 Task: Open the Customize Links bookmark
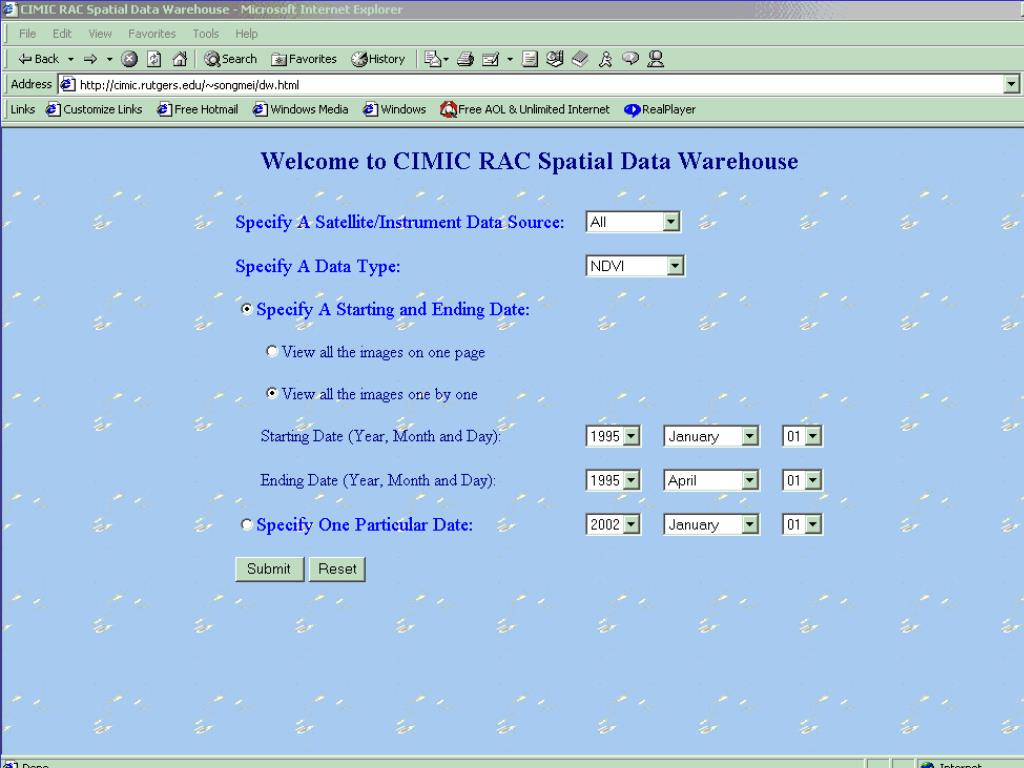[x=94, y=110]
